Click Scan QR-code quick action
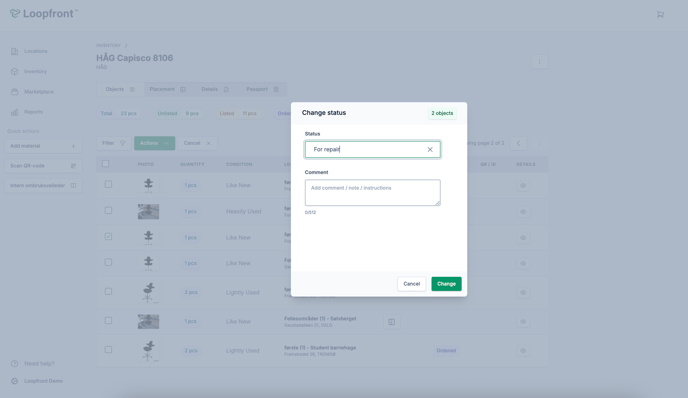The width and height of the screenshot is (688, 398). tap(43, 165)
